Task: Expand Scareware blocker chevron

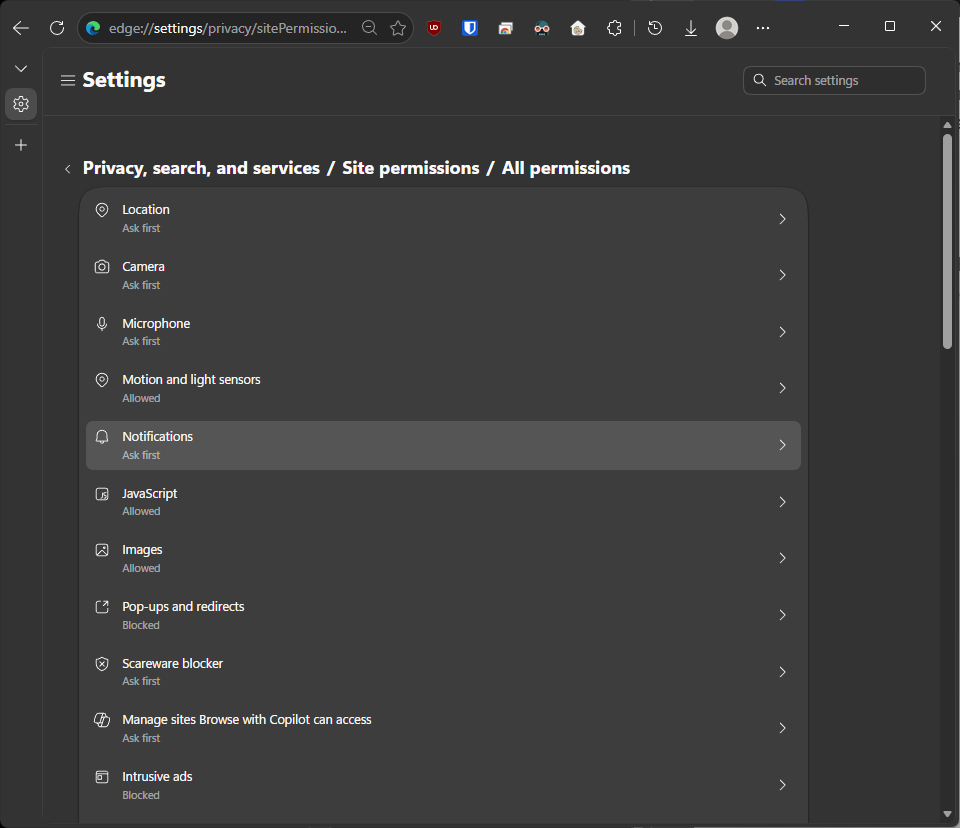Action: (782, 672)
